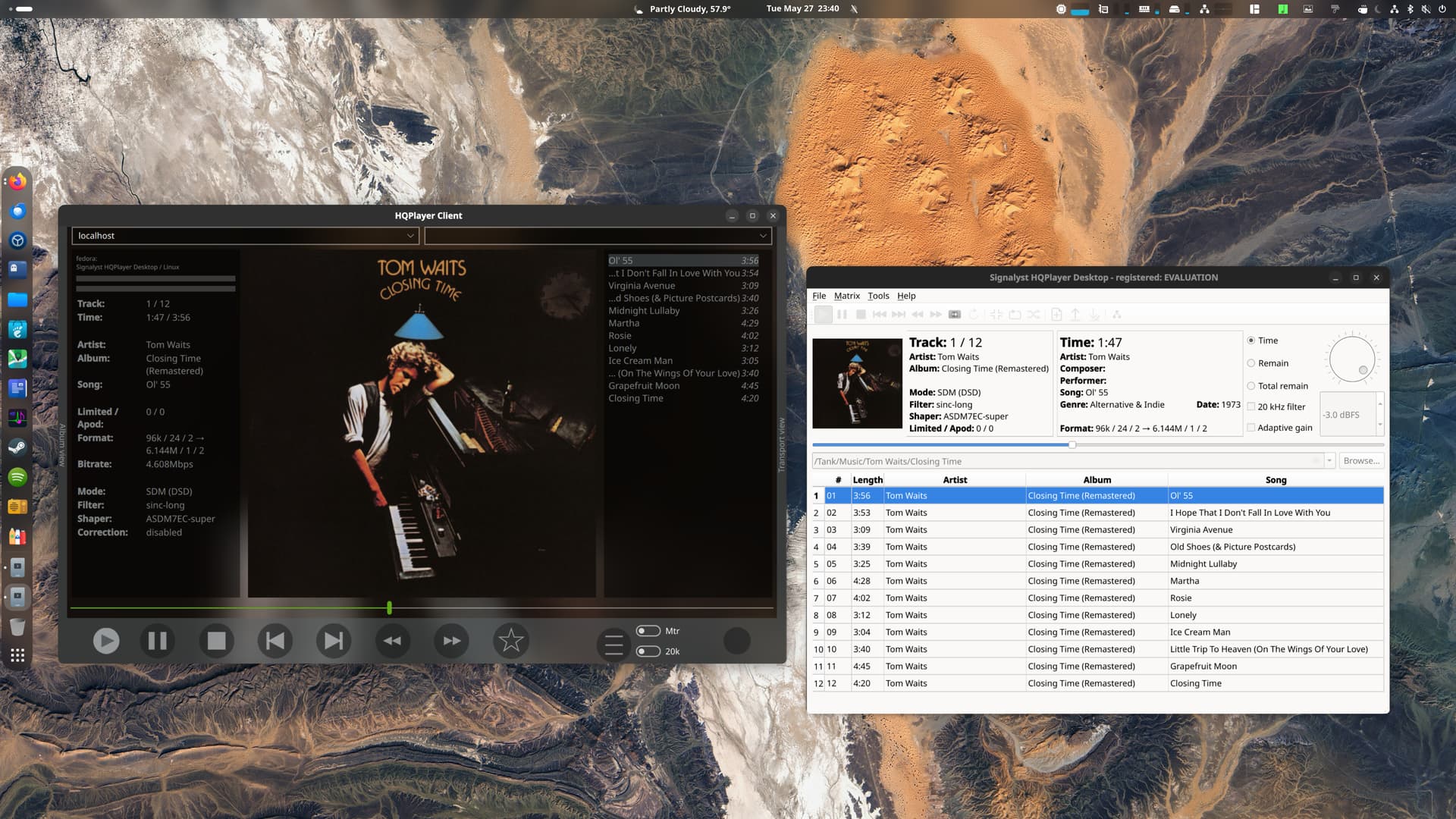Enable the 20 kHz filter checkbox
The image size is (1456, 819).
[x=1251, y=406]
